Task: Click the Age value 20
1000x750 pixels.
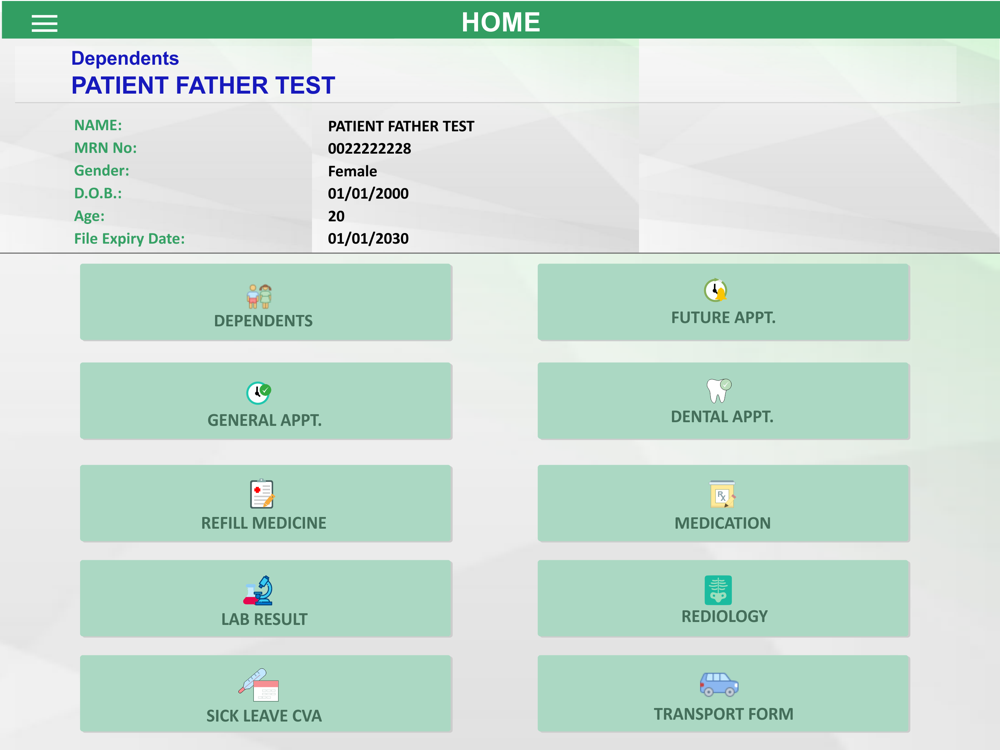Action: click(336, 216)
